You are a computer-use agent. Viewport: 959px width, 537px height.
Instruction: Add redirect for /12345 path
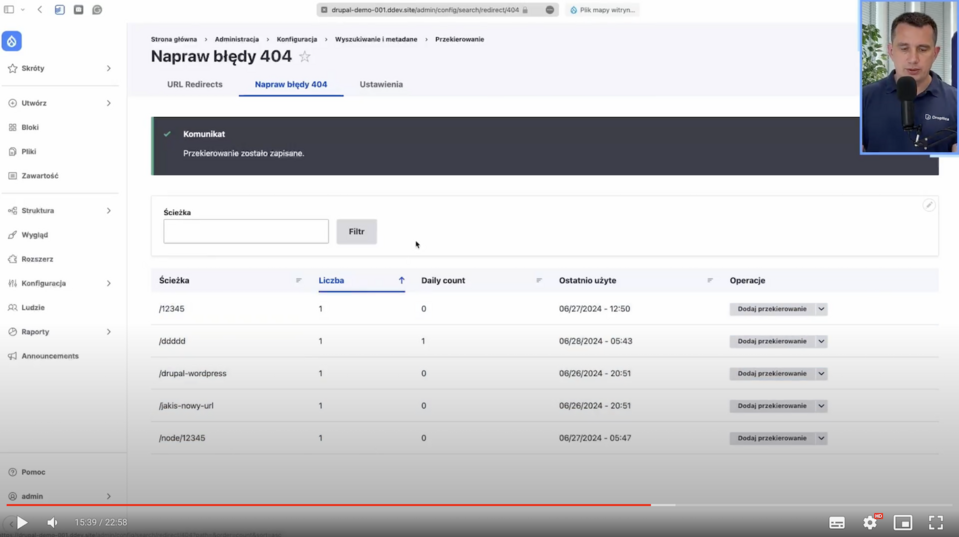pos(772,309)
